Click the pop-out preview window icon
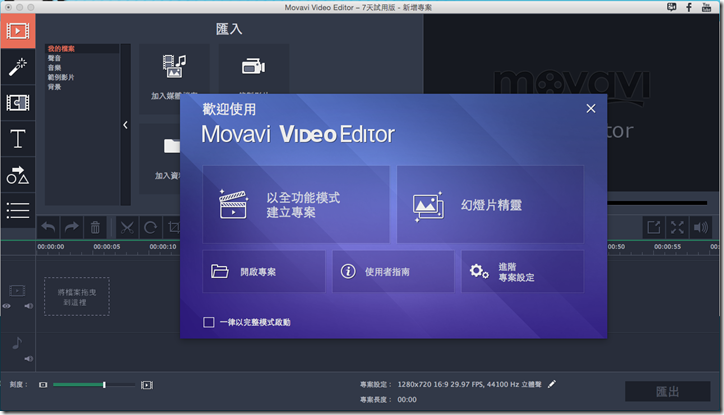 coord(654,227)
